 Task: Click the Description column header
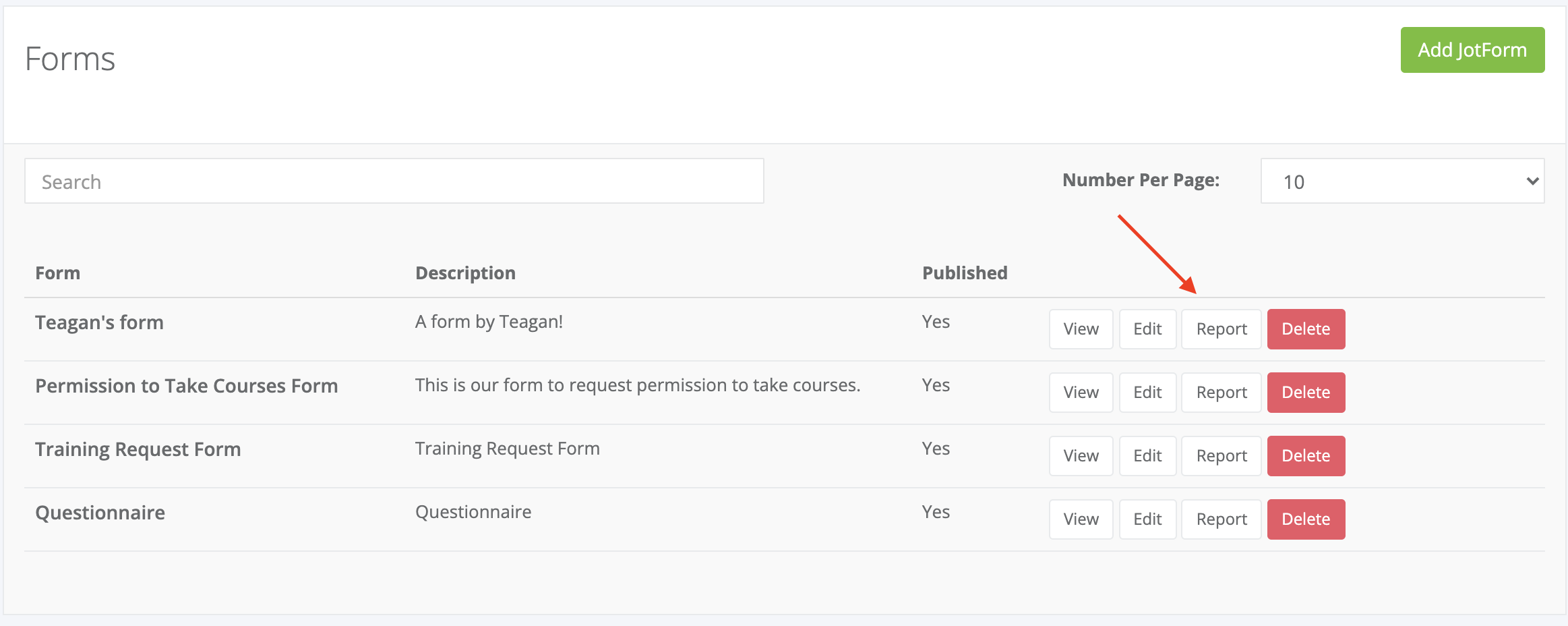tap(465, 273)
